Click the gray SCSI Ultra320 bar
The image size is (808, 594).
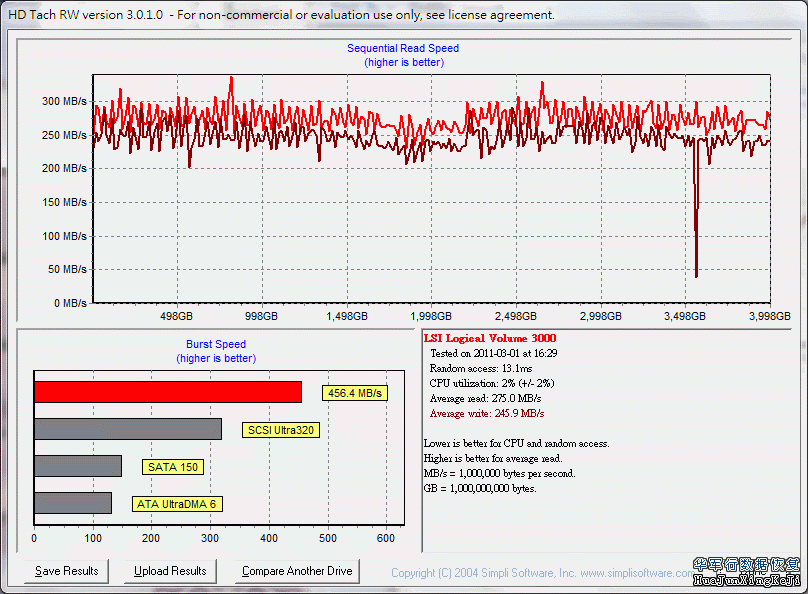point(127,429)
